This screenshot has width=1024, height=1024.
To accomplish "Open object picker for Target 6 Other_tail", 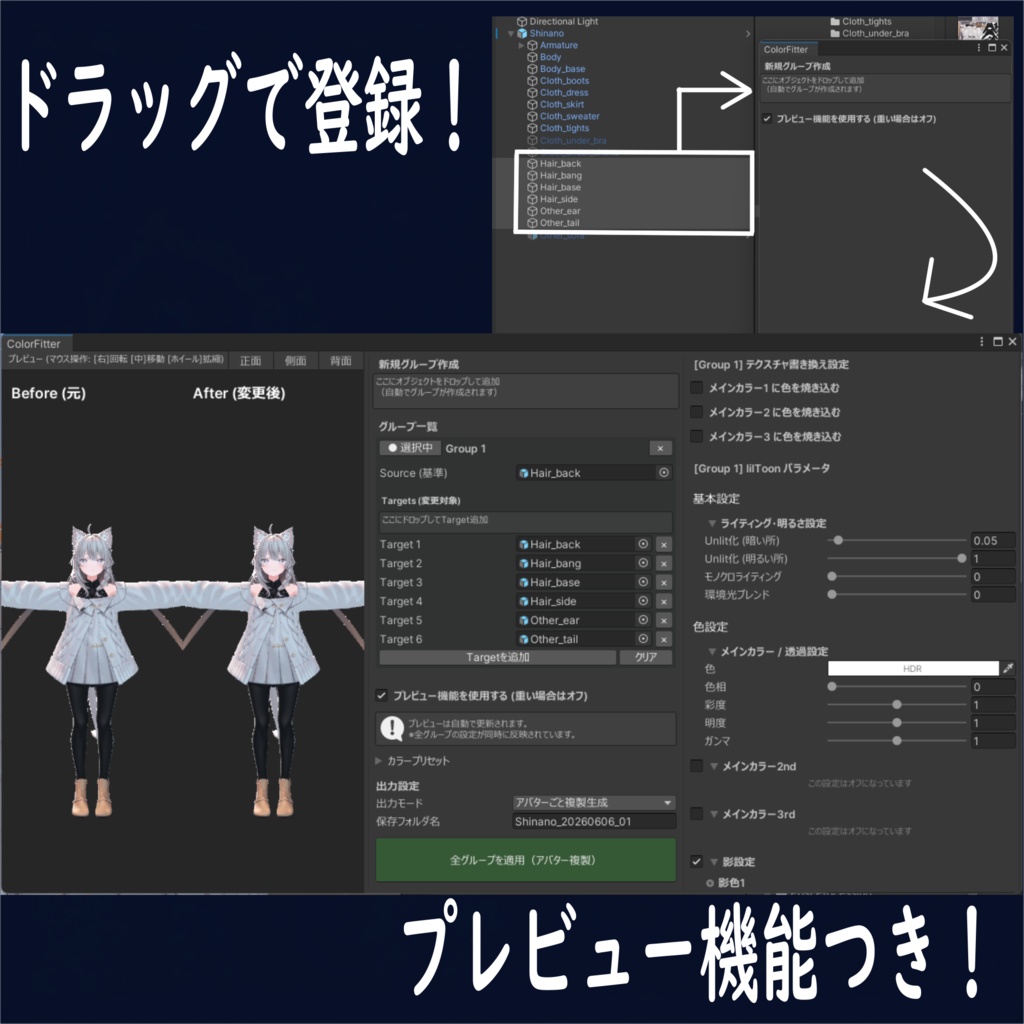I will point(643,639).
